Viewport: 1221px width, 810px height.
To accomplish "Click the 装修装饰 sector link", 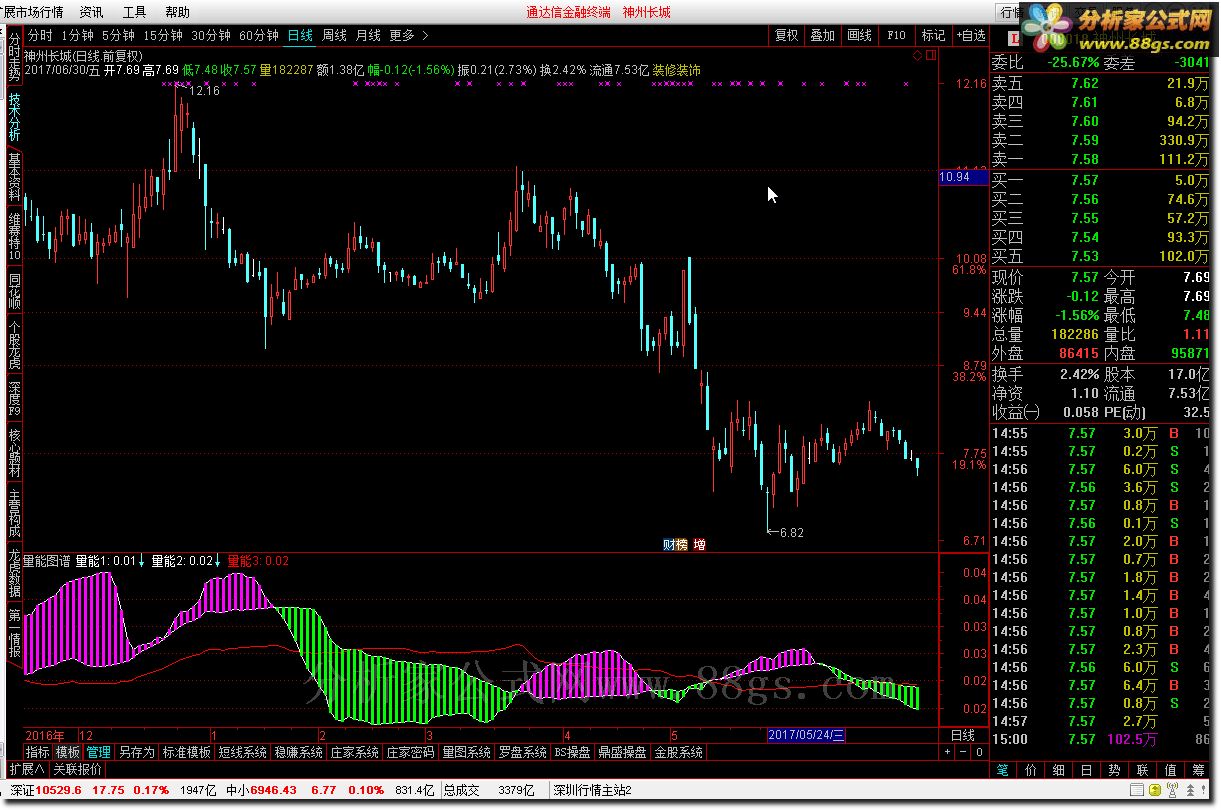I will pos(676,70).
